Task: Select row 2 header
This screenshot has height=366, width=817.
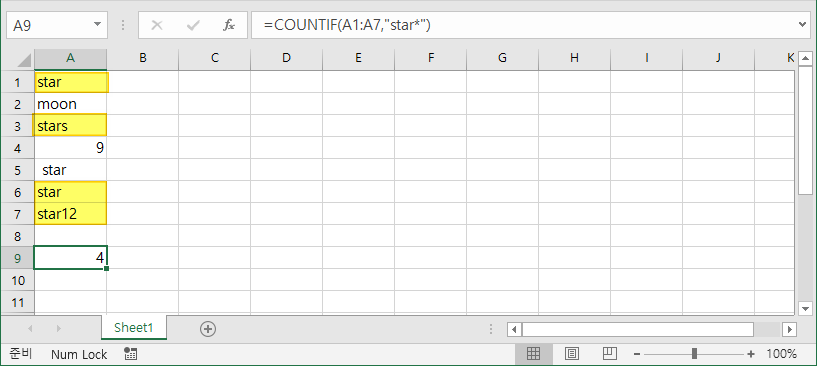Action: point(17,104)
